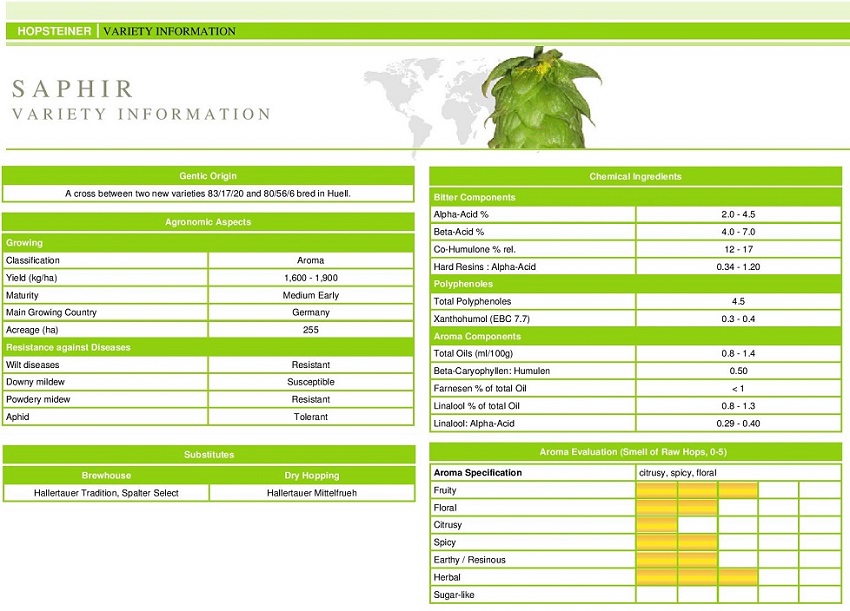Click the 'Linalool % of total Oil' label
Viewport: 850px width, 611px height.
tap(476, 406)
